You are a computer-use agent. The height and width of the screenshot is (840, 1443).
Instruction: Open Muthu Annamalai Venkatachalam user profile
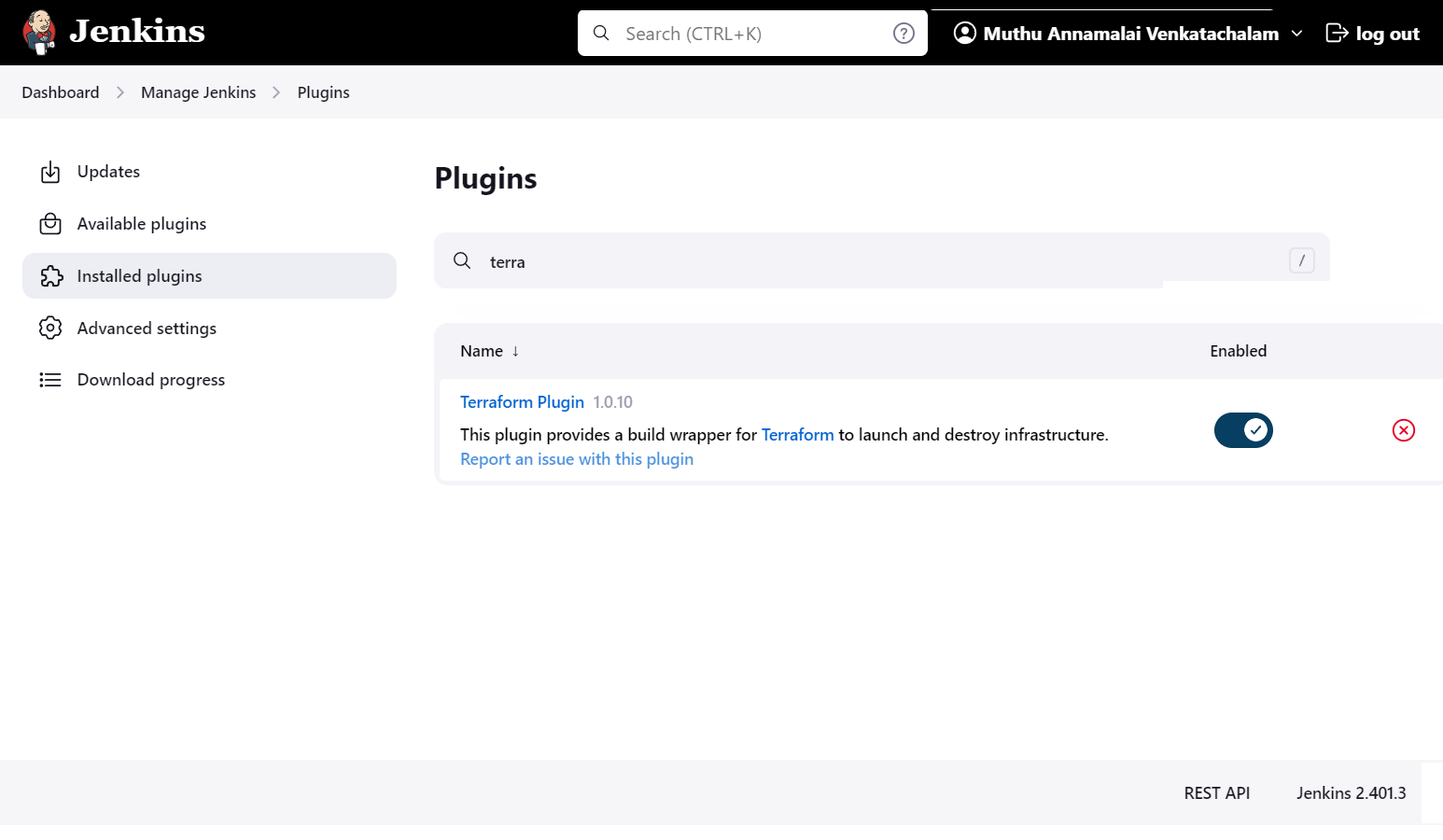(x=1130, y=34)
